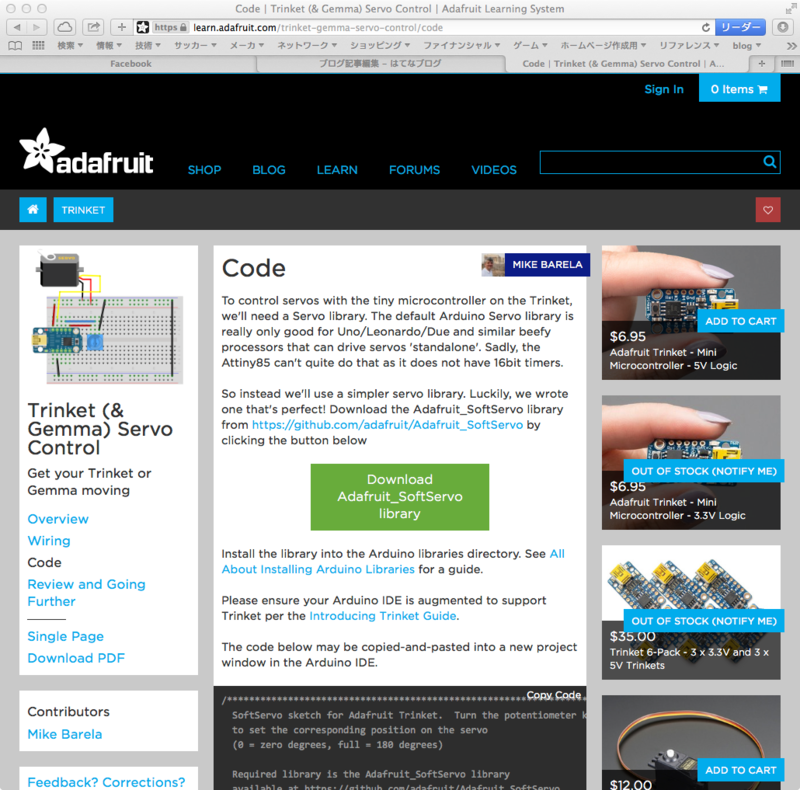Click the adafruit logo
Viewport: 800px width, 790px height.
[x=86, y=152]
